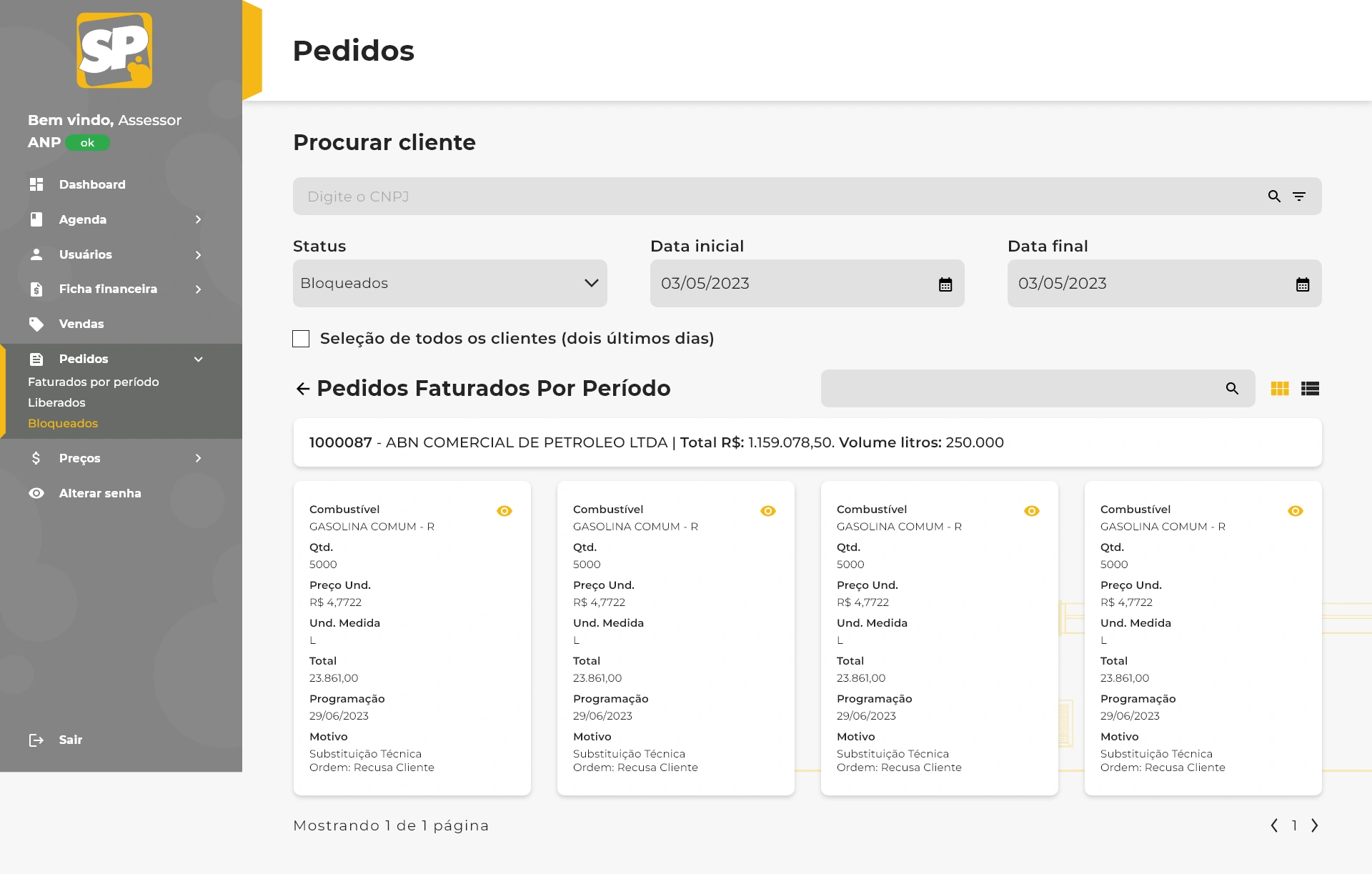Click back arrow beside Pedidos Faturados Por Período
1372x874 pixels.
(x=302, y=389)
